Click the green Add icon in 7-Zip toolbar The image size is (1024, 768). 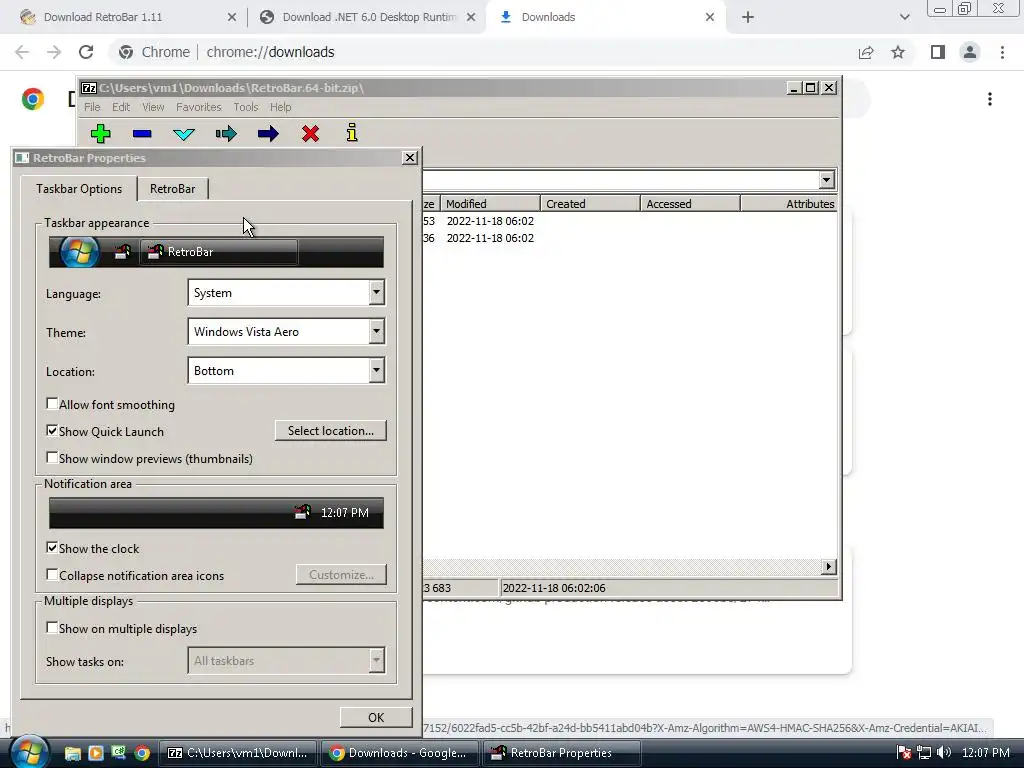point(101,134)
